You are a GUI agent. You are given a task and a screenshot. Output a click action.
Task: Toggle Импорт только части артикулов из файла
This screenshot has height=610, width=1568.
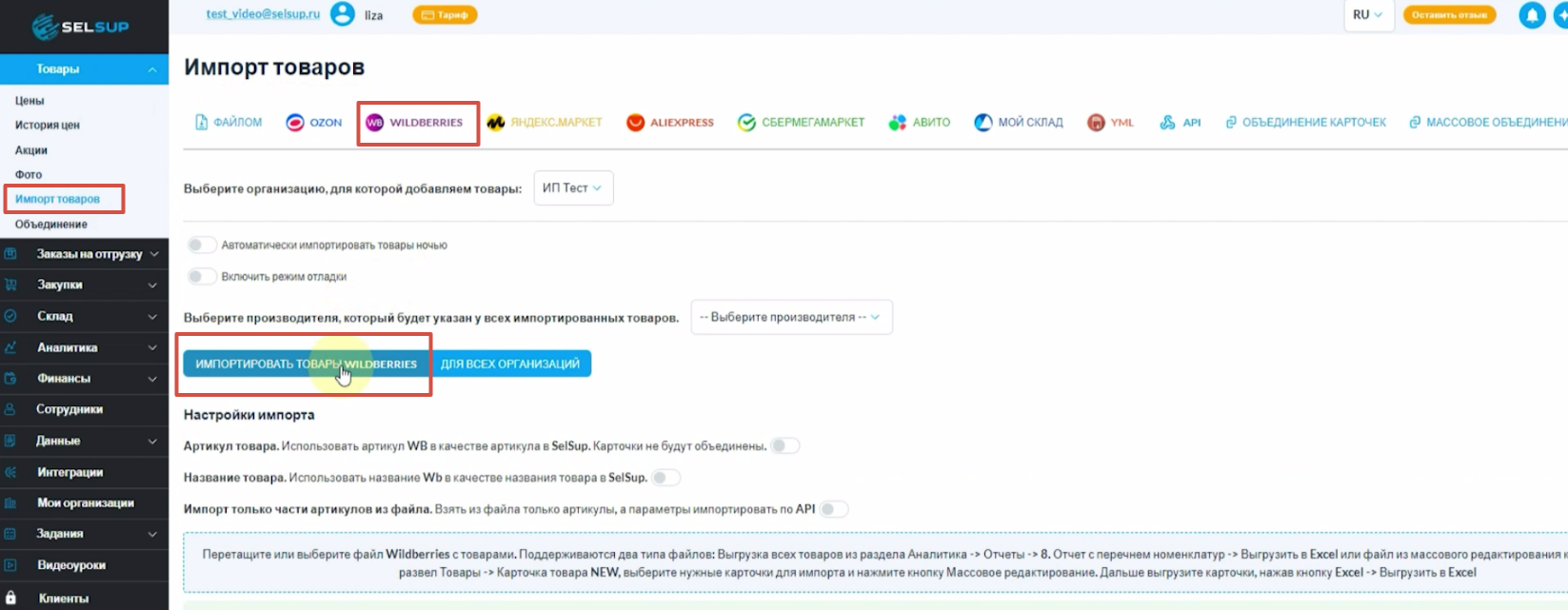[834, 509]
